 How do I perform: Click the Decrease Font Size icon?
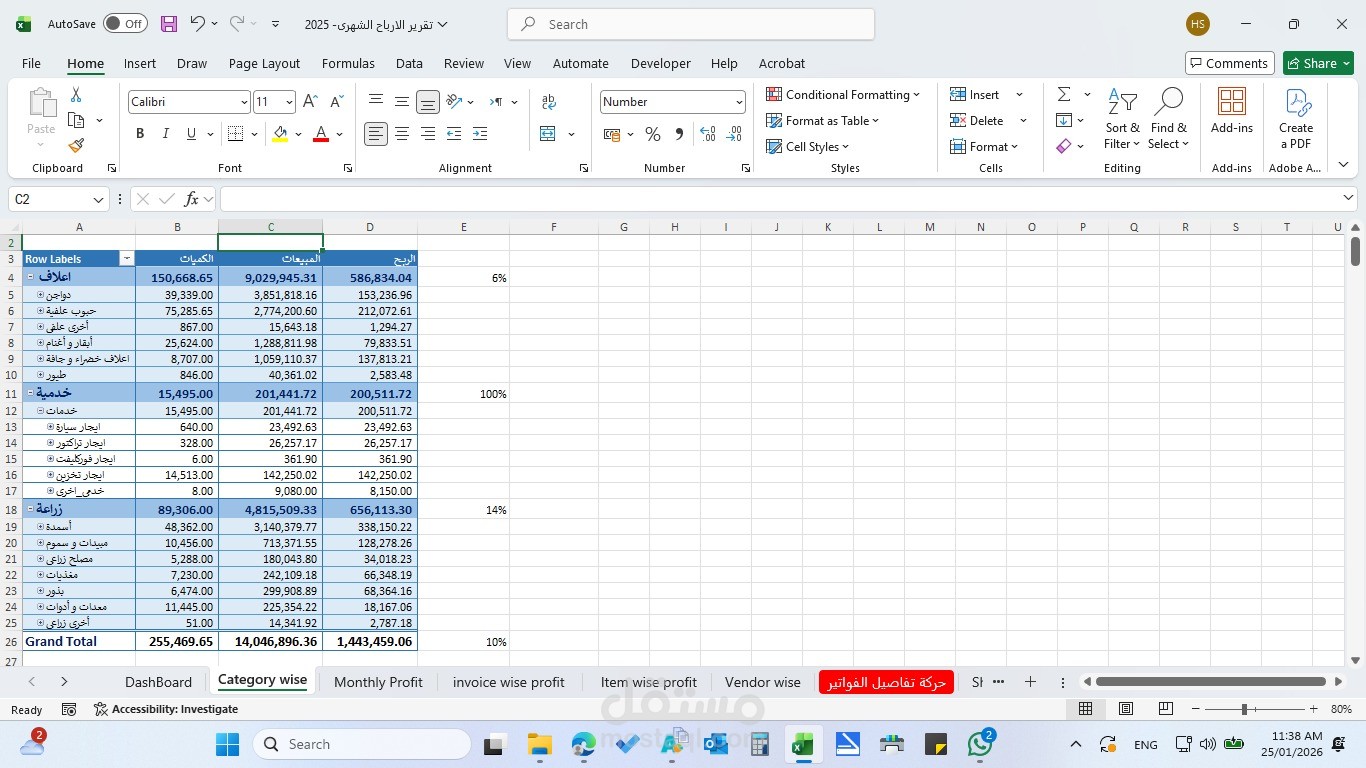pyautogui.click(x=336, y=102)
